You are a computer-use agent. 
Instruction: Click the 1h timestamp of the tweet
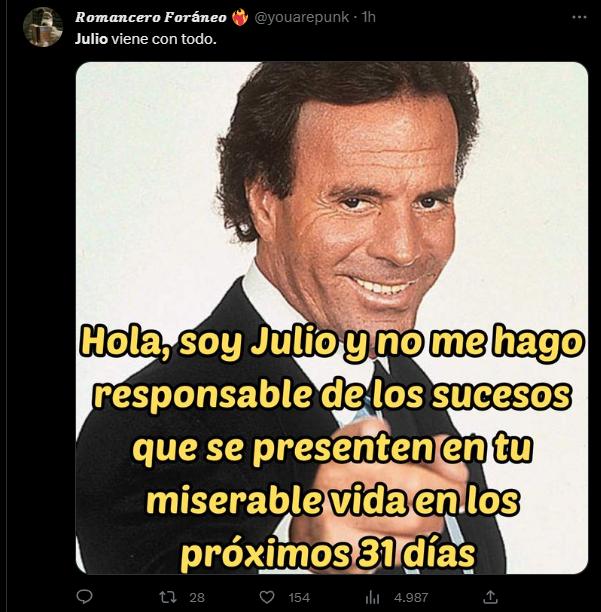[368, 17]
